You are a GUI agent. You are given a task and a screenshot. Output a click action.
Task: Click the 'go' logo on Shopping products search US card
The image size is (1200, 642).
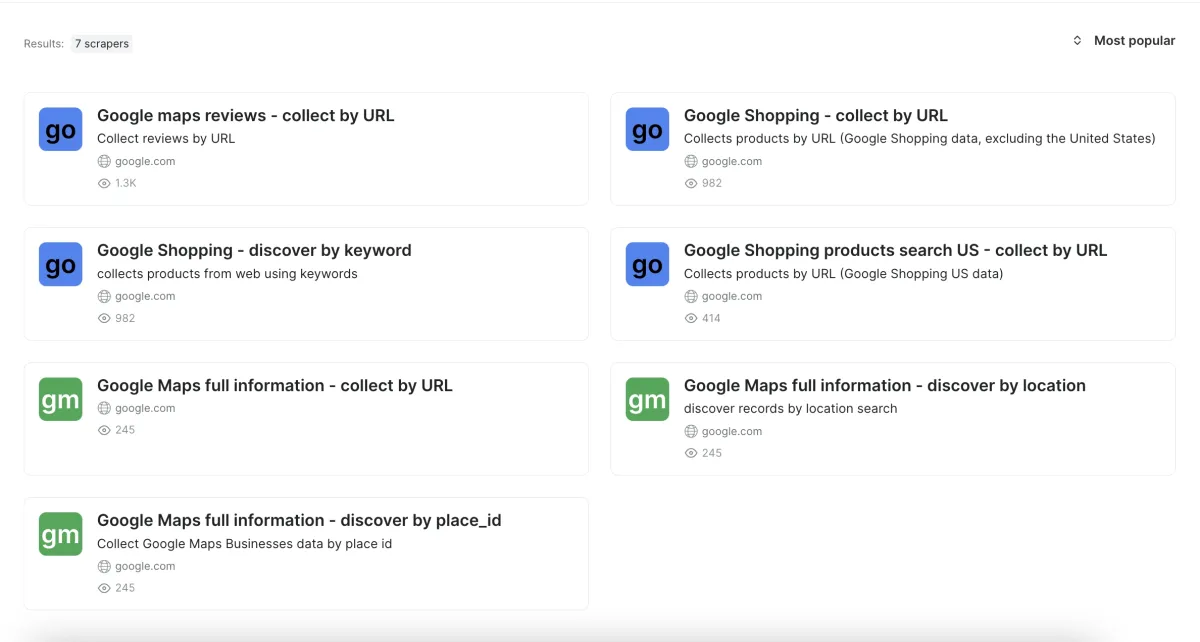[x=647, y=265]
